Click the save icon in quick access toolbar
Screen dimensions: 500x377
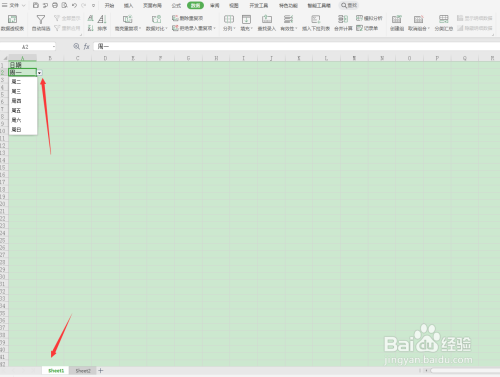(x=36, y=5)
